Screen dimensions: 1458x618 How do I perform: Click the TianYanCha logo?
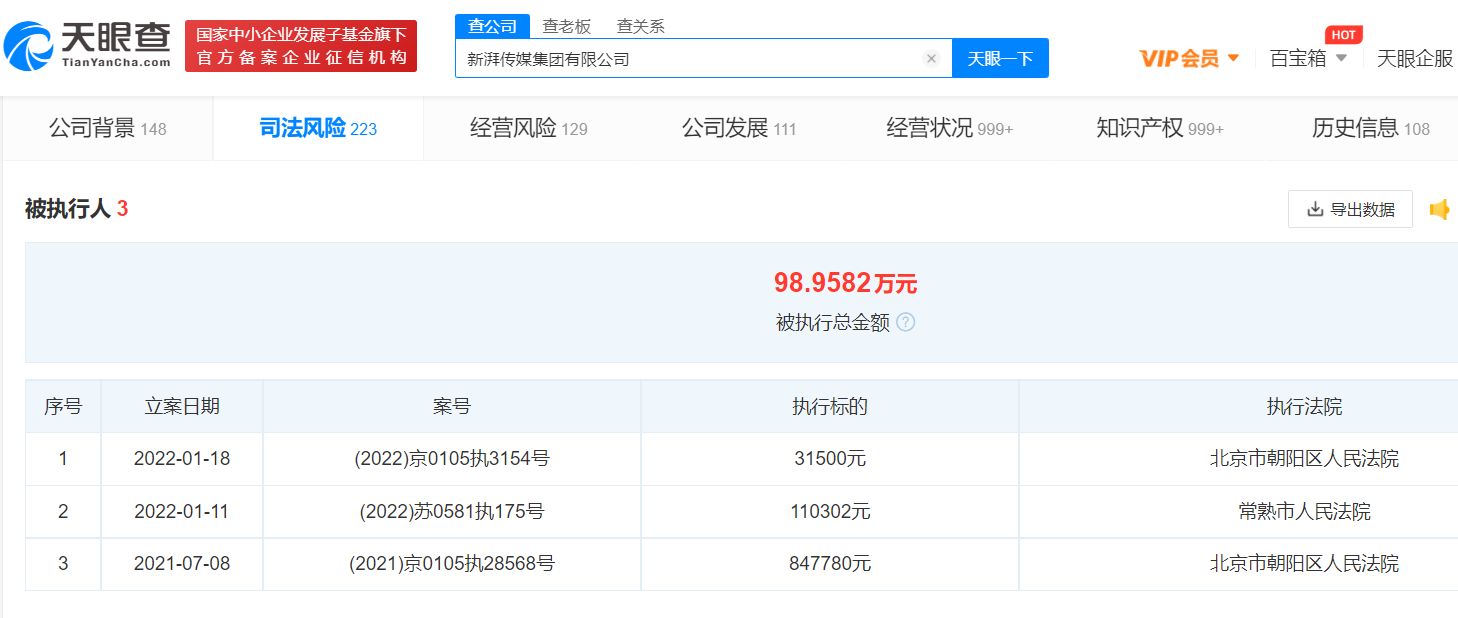point(87,46)
